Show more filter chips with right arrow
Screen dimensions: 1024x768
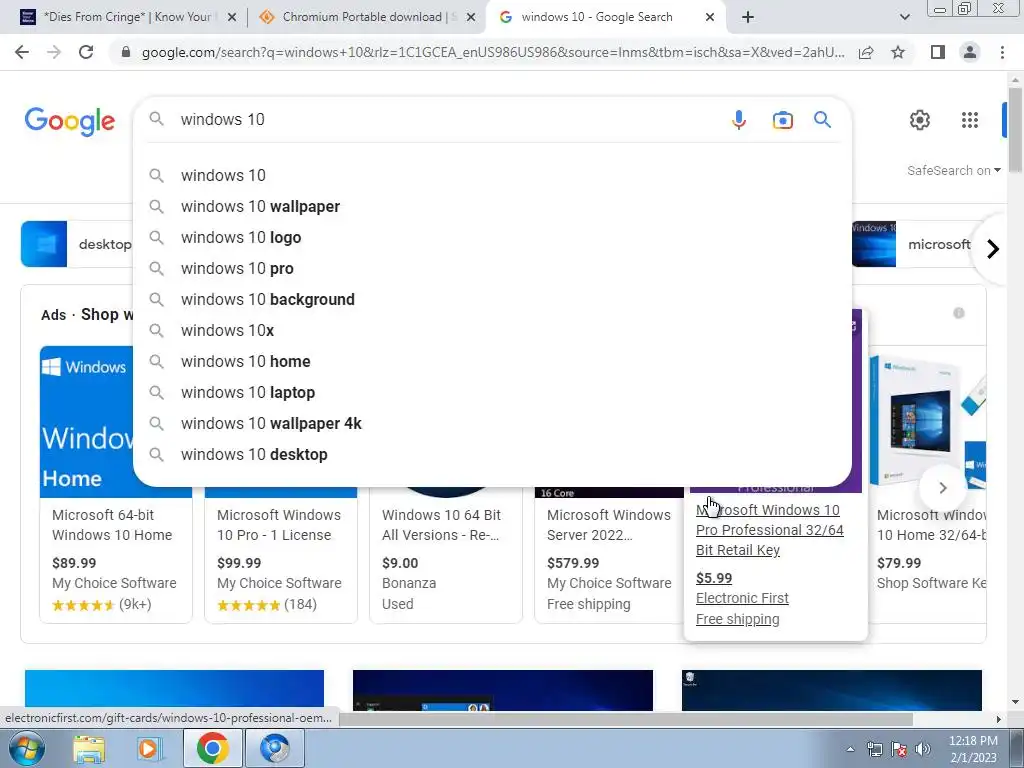point(993,249)
